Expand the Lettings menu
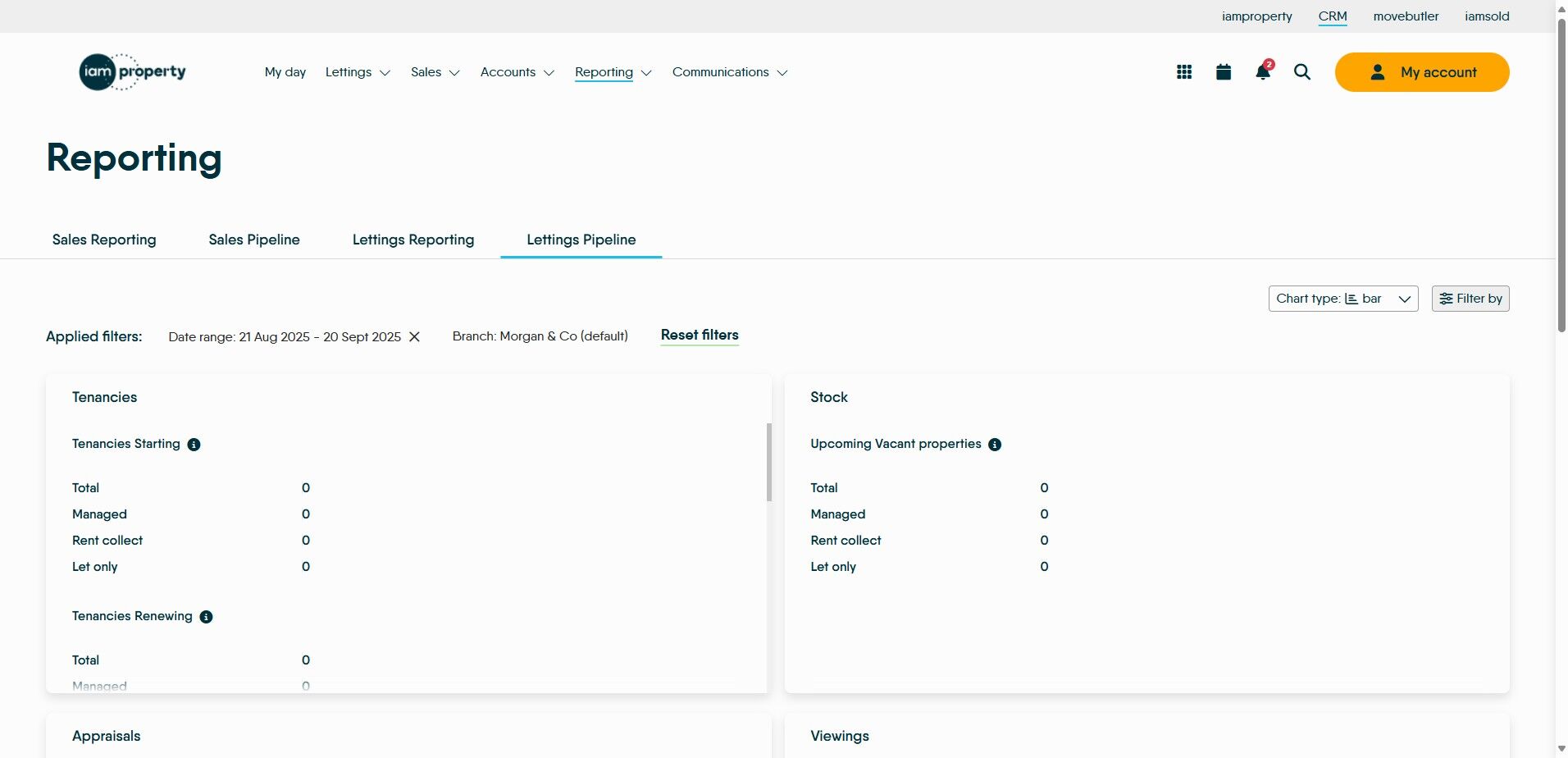 [x=358, y=72]
